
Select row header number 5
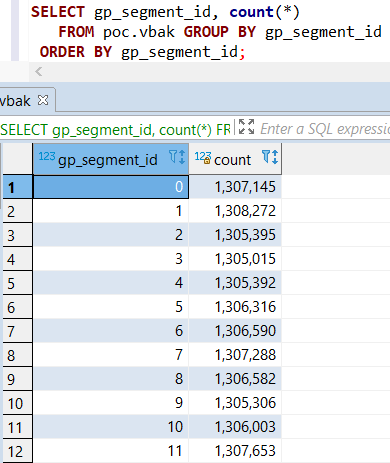click(x=17, y=283)
